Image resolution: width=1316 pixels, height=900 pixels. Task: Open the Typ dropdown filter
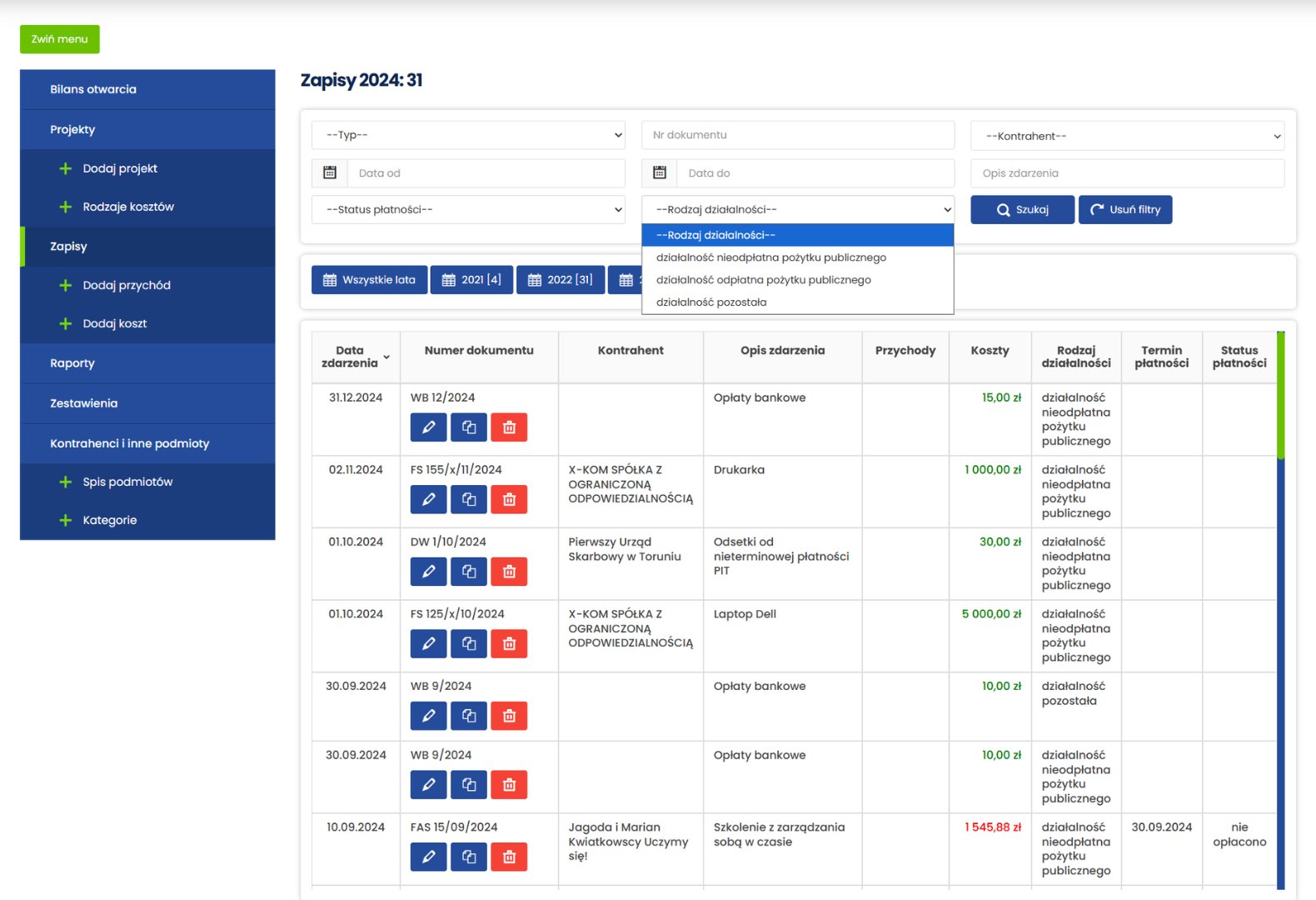[468, 135]
